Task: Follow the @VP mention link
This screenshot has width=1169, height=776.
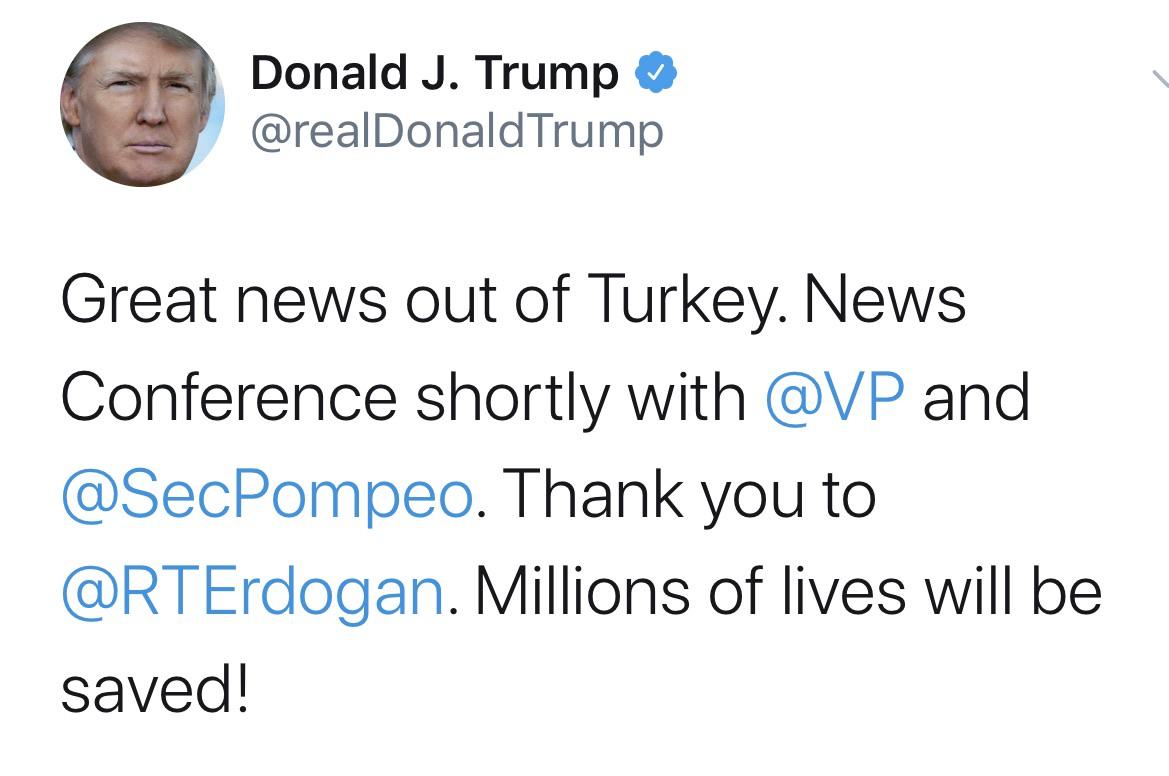Action: point(835,397)
